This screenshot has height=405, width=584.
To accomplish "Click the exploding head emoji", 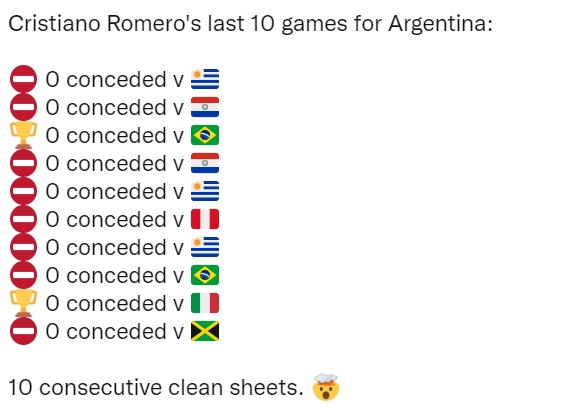I will [x=326, y=387].
